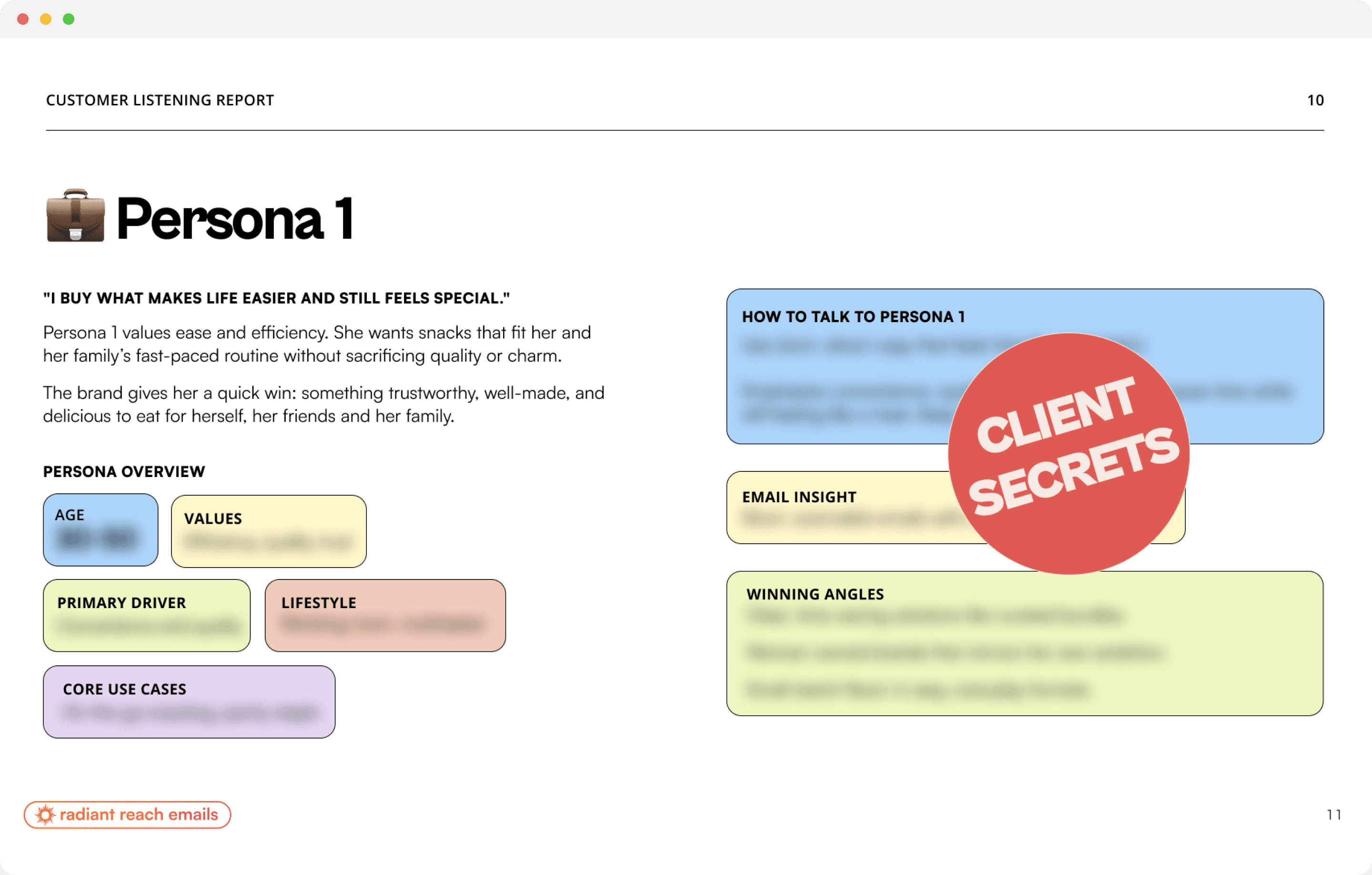This screenshot has width=1372, height=875.
Task: Click the green maximize window dot
Action: click(69, 20)
